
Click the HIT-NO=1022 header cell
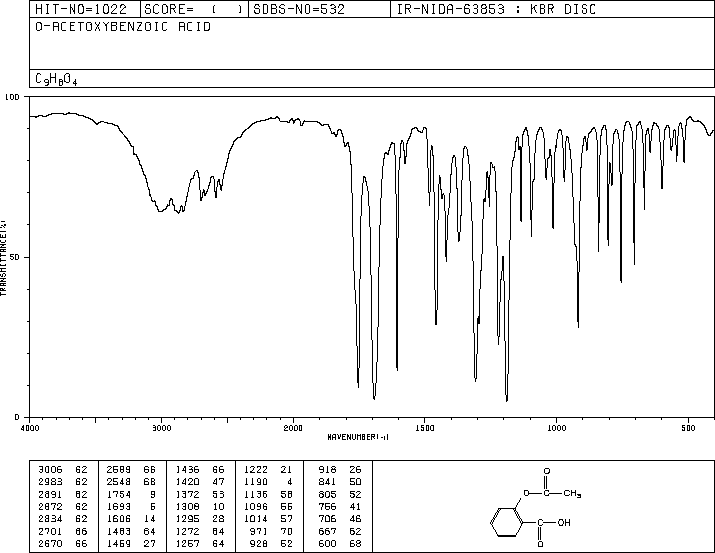[84, 9]
